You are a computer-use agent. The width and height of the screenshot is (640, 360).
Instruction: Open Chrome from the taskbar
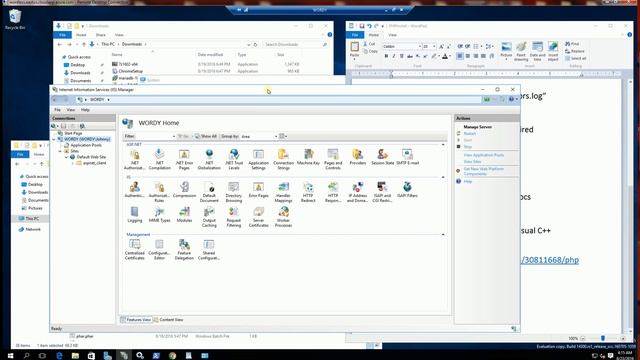pyautogui.click(x=173, y=356)
